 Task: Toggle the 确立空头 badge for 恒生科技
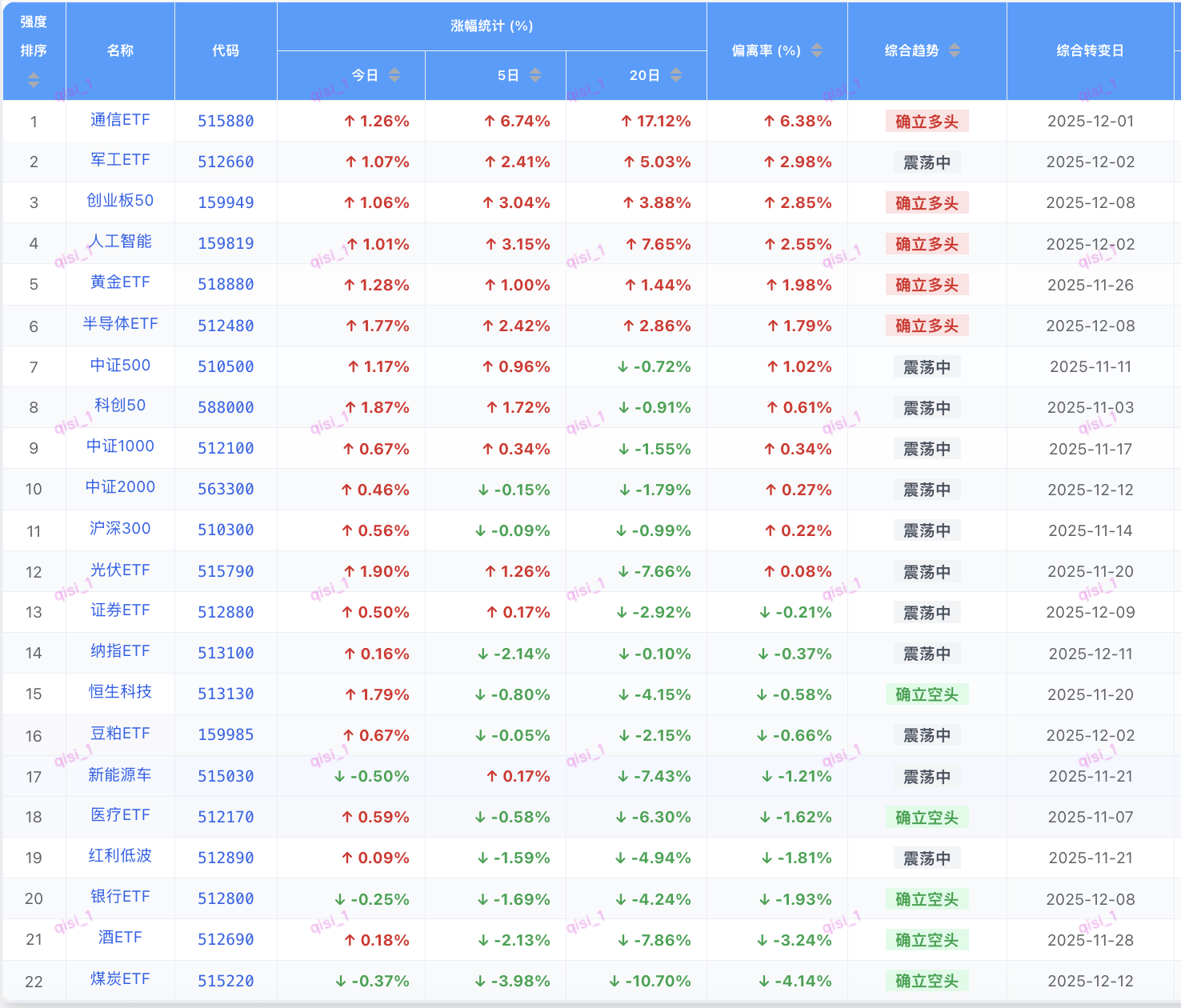click(x=927, y=694)
